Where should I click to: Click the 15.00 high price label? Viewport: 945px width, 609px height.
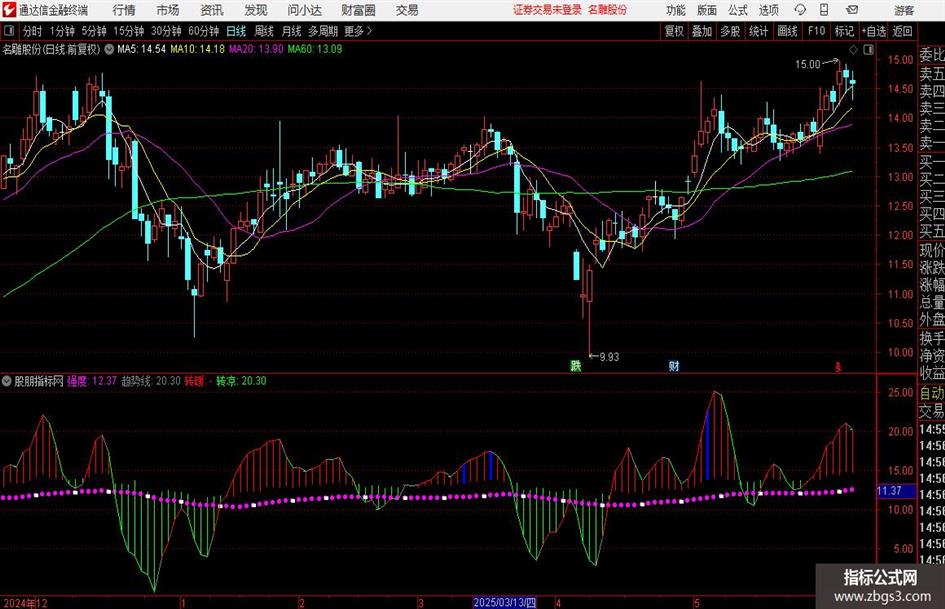click(808, 64)
